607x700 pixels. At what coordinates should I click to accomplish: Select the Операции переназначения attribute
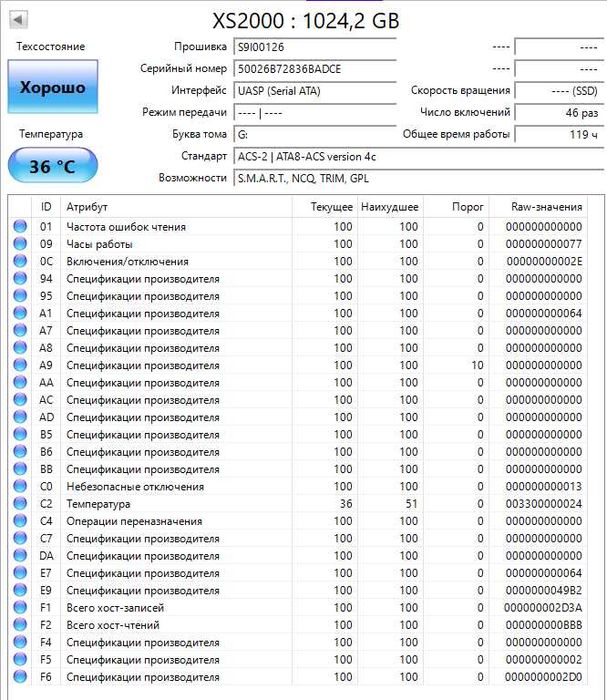(x=134, y=521)
